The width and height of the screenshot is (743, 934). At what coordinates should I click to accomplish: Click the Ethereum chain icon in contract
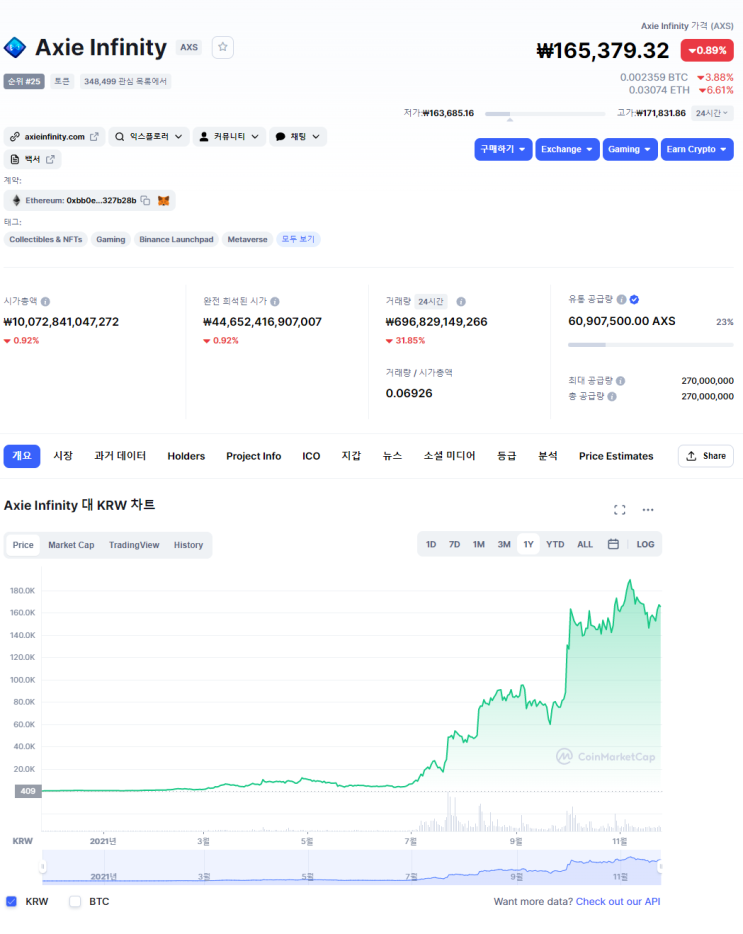click(16, 201)
